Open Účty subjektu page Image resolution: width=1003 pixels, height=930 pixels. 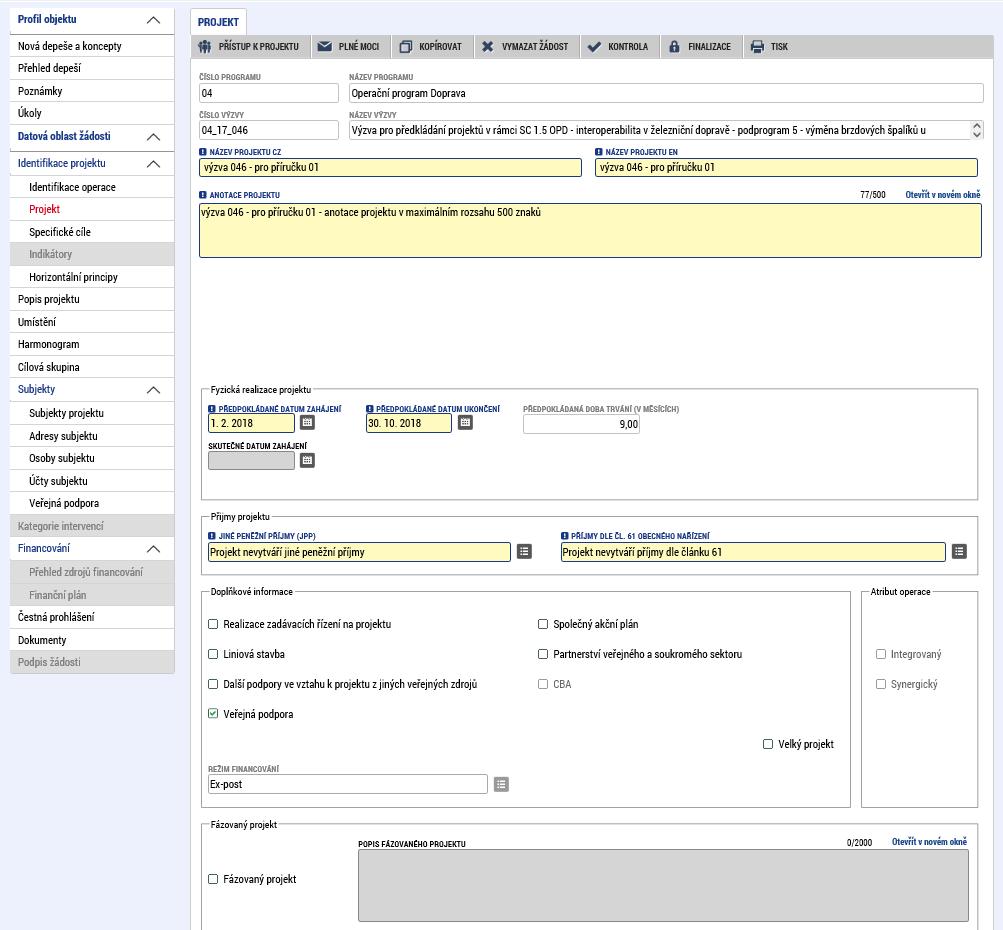(x=92, y=481)
